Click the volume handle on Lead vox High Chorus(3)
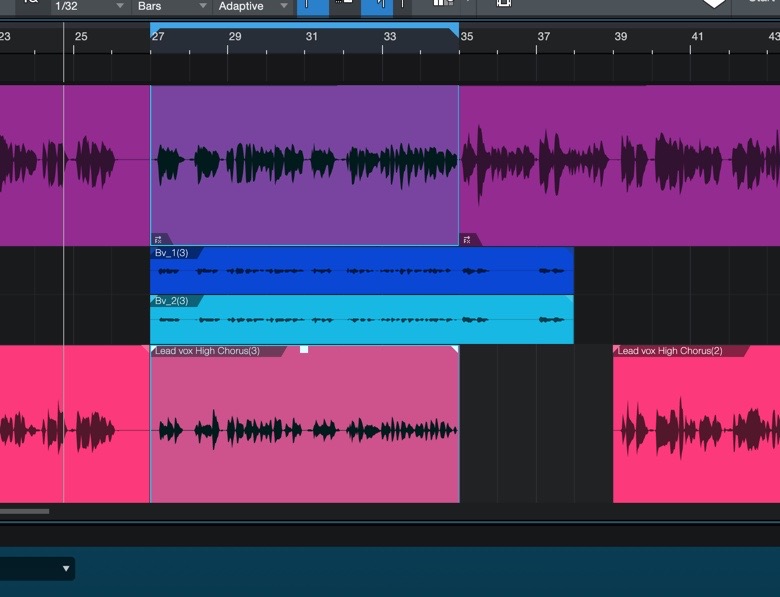This screenshot has width=780, height=597. [x=304, y=350]
